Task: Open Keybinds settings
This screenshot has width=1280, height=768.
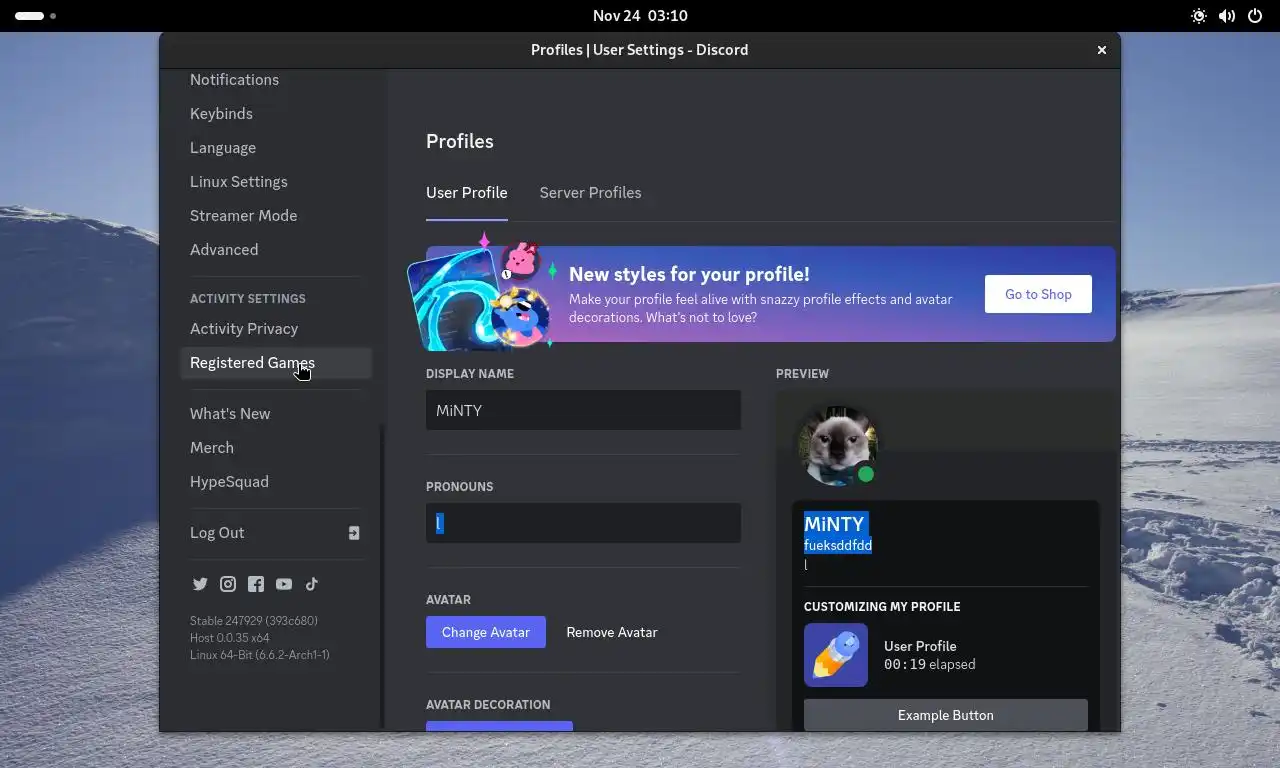Action: click(x=276, y=114)
